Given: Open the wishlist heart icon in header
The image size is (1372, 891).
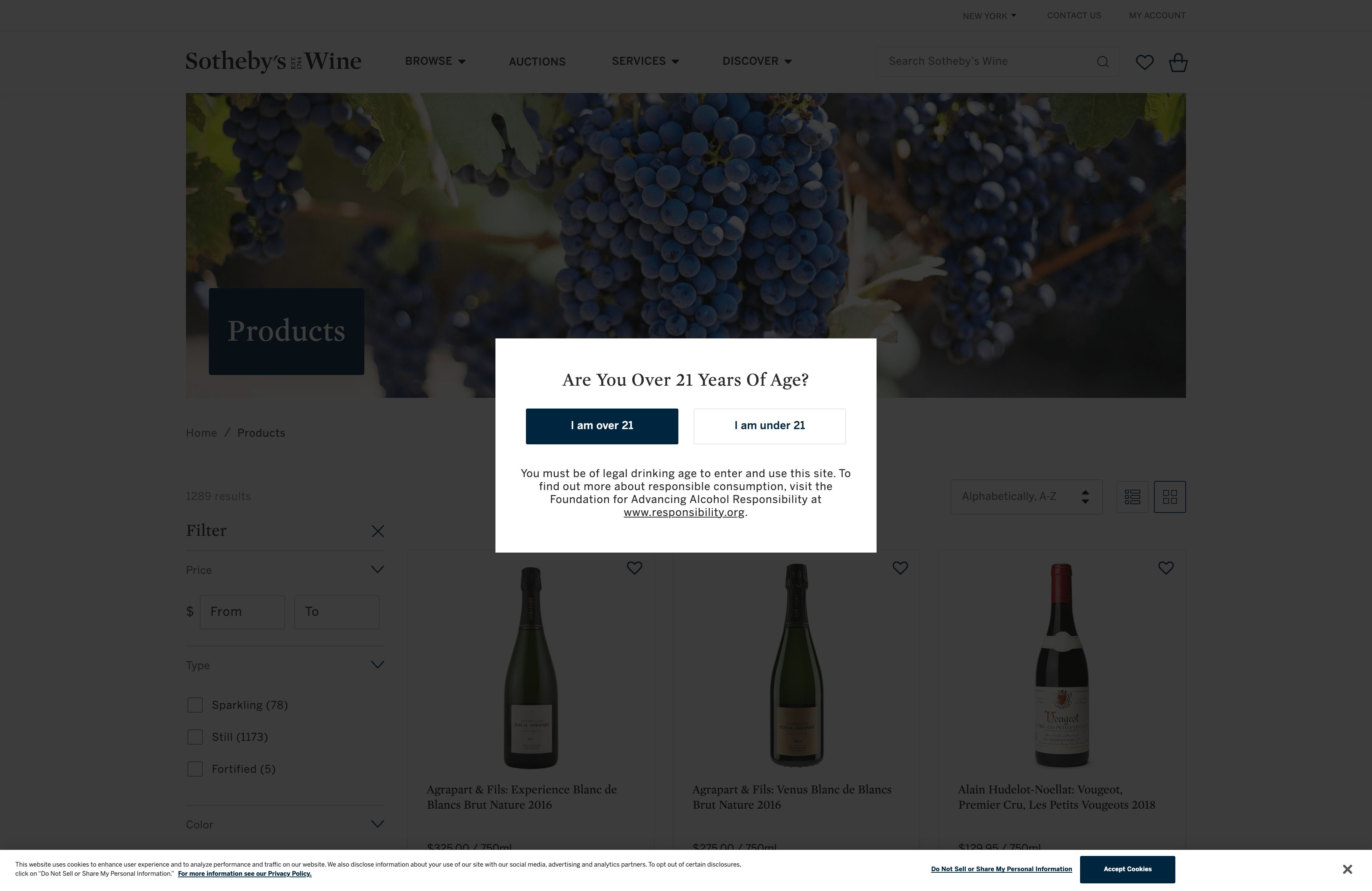Looking at the screenshot, I should pos(1144,62).
